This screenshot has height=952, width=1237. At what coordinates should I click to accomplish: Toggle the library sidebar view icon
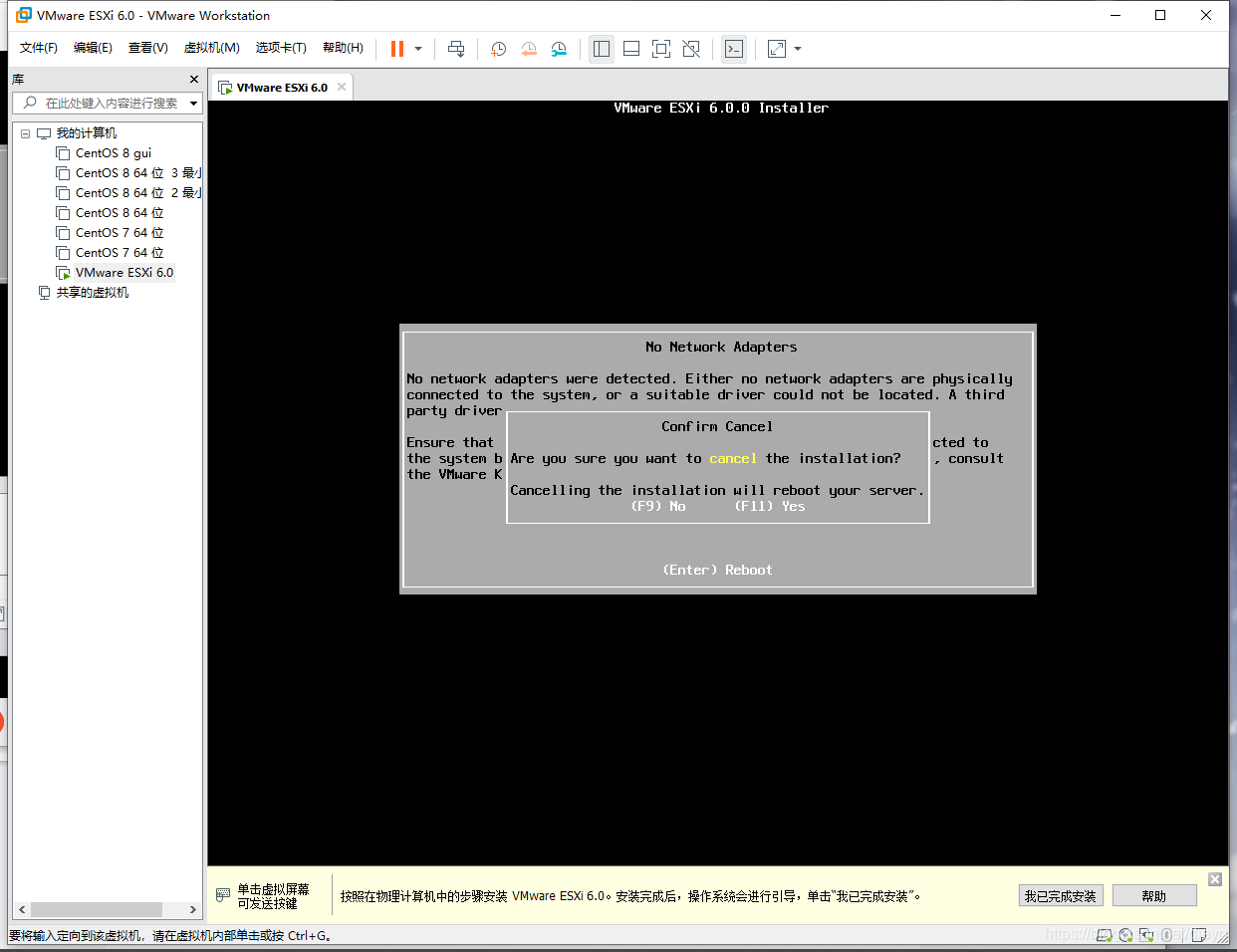pyautogui.click(x=602, y=49)
